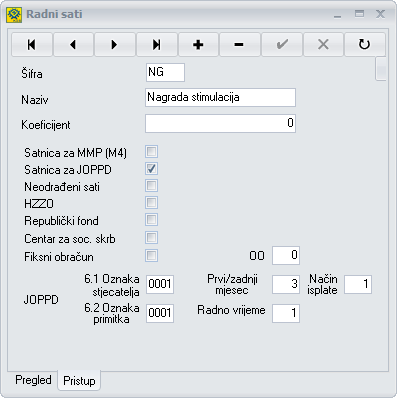Click the vertical scrollbar thumb
397x398 pixels.
[381, 69]
